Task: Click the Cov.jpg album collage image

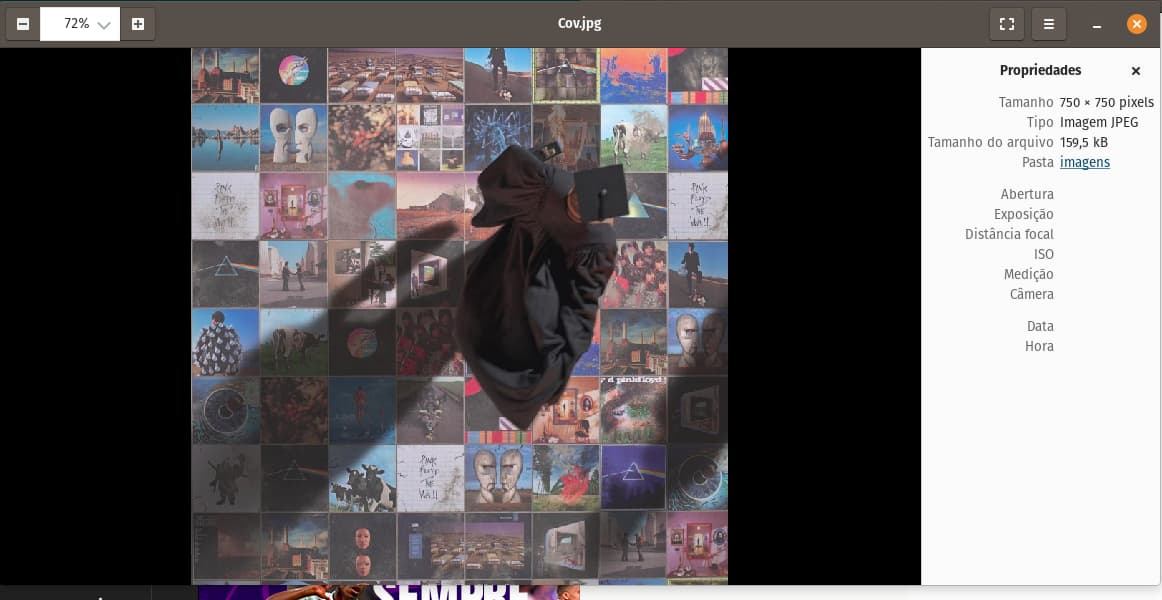Action: click(459, 316)
